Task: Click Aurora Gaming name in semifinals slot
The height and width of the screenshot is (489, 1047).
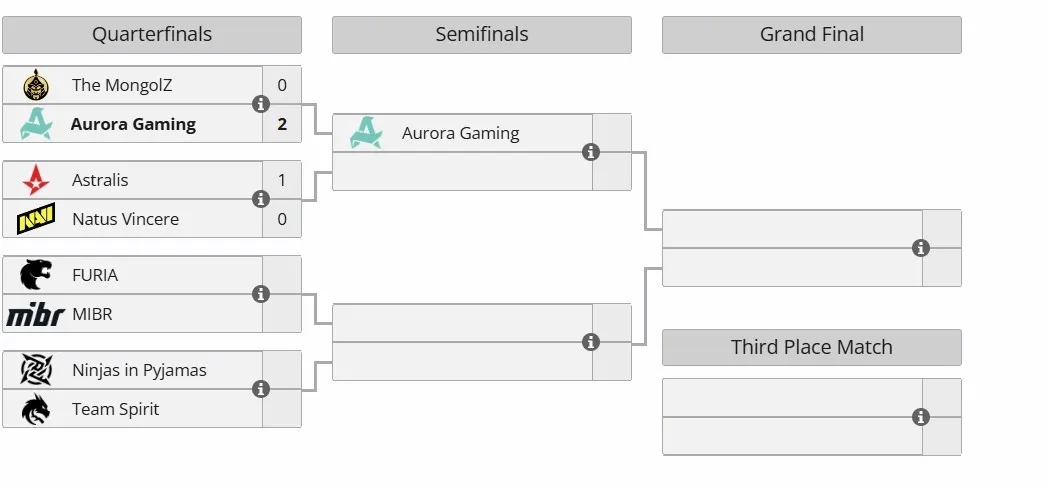Action: pos(460,133)
